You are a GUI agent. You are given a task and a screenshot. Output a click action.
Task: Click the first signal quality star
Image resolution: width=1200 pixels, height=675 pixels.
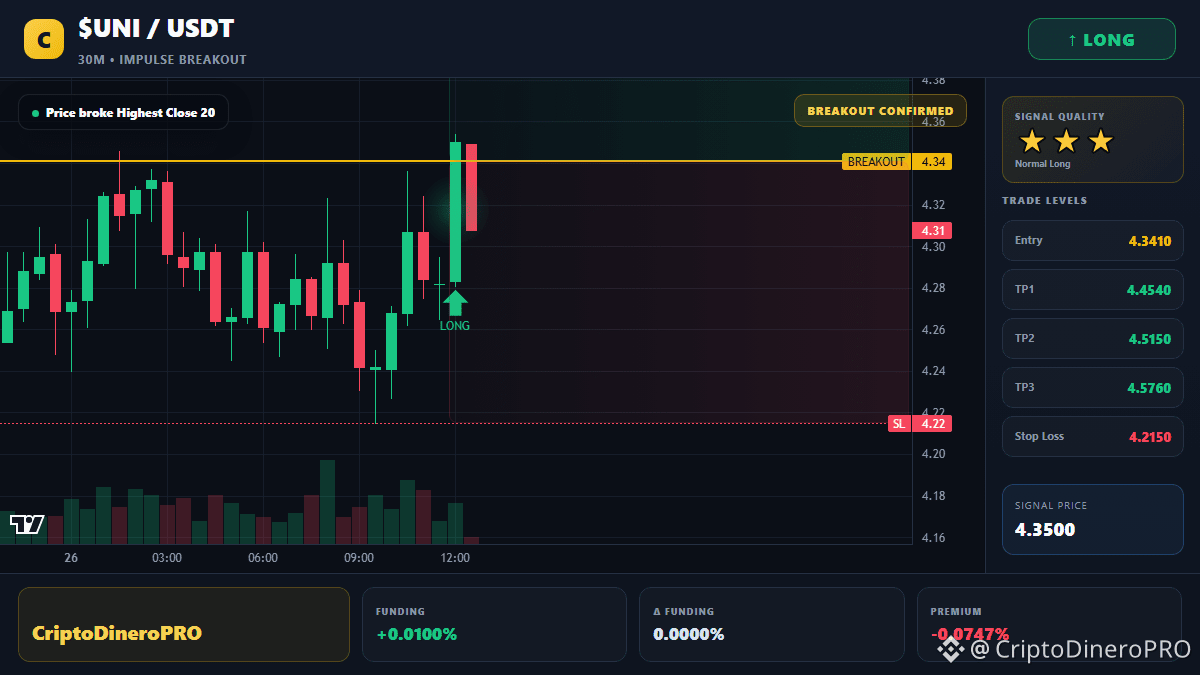point(1032,141)
